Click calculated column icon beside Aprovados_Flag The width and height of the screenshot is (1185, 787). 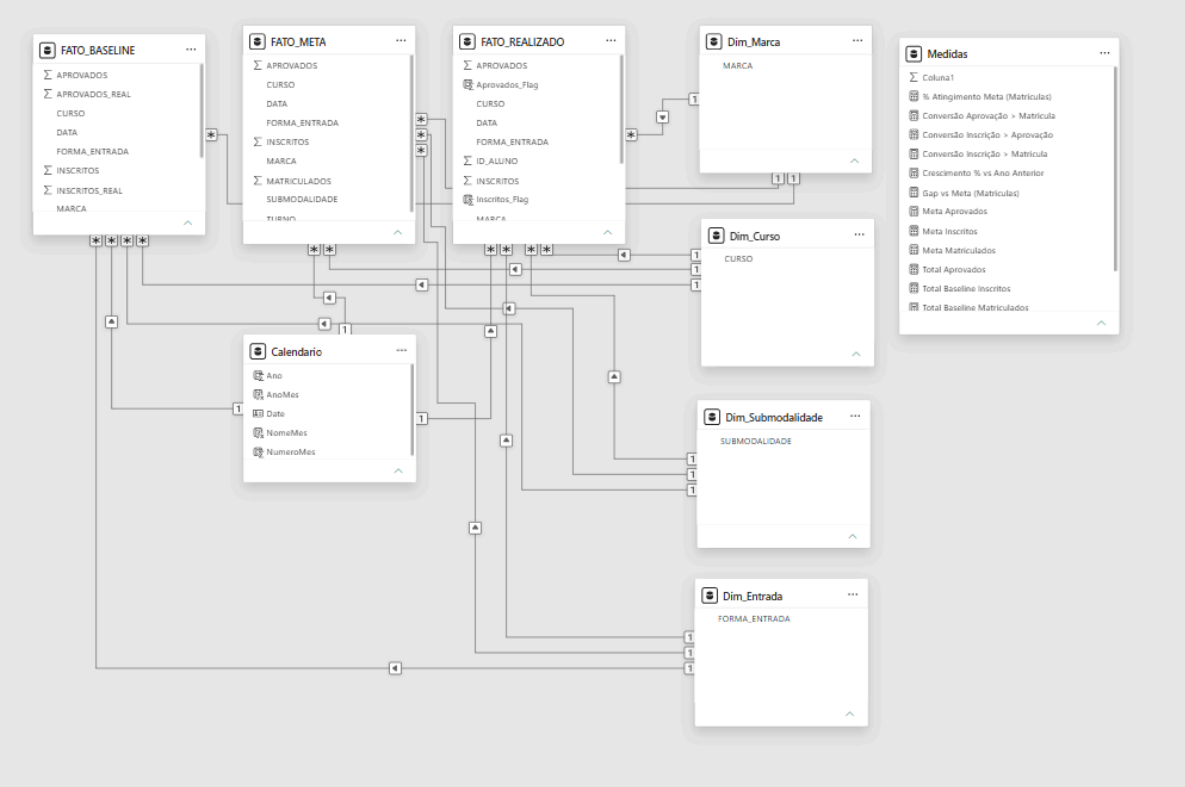point(468,85)
